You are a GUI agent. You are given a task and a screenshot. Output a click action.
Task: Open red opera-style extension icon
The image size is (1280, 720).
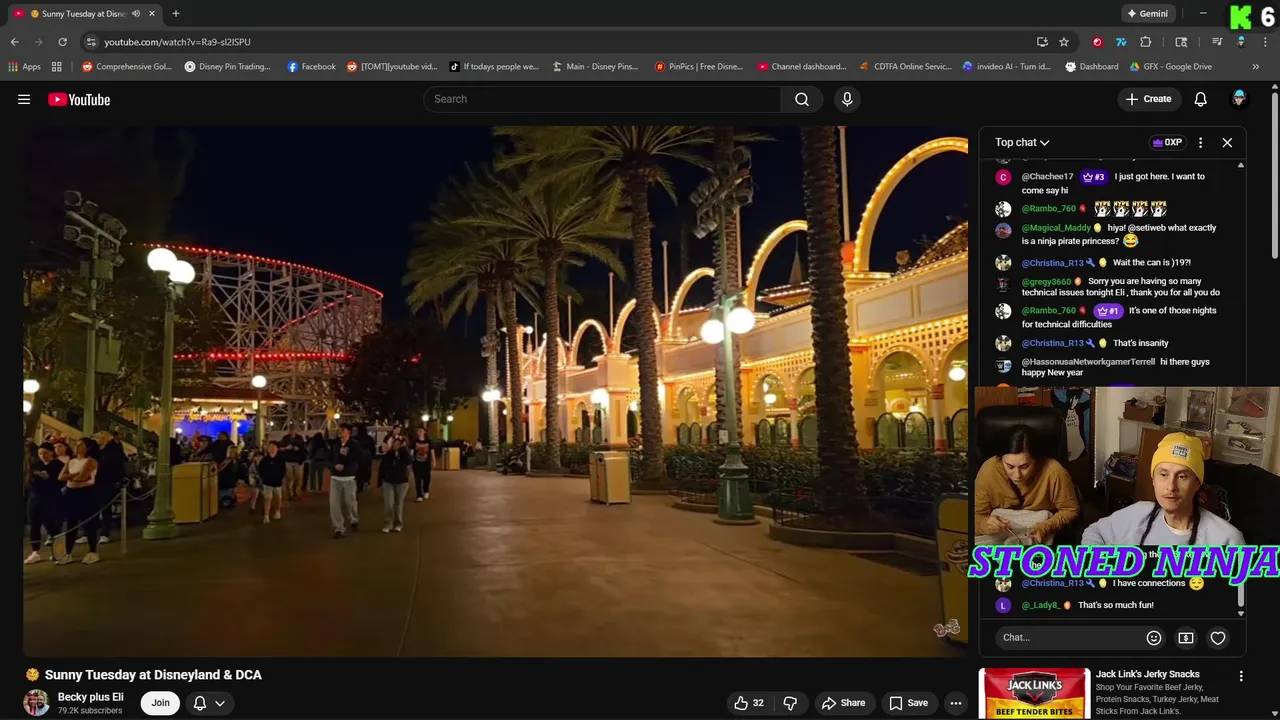pyautogui.click(x=1097, y=42)
